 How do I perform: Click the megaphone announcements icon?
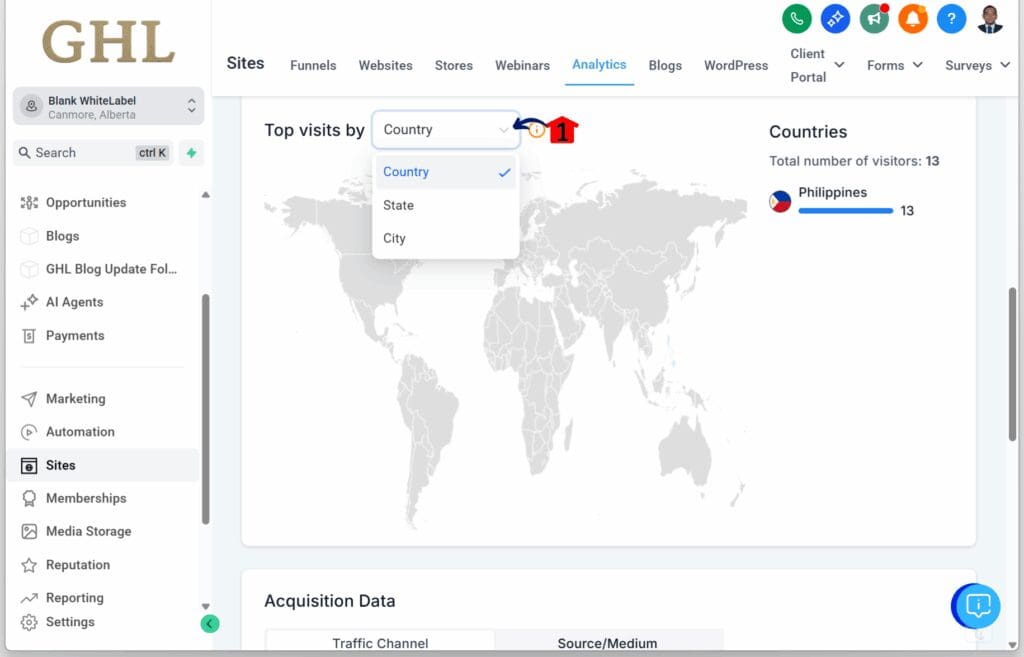874,18
